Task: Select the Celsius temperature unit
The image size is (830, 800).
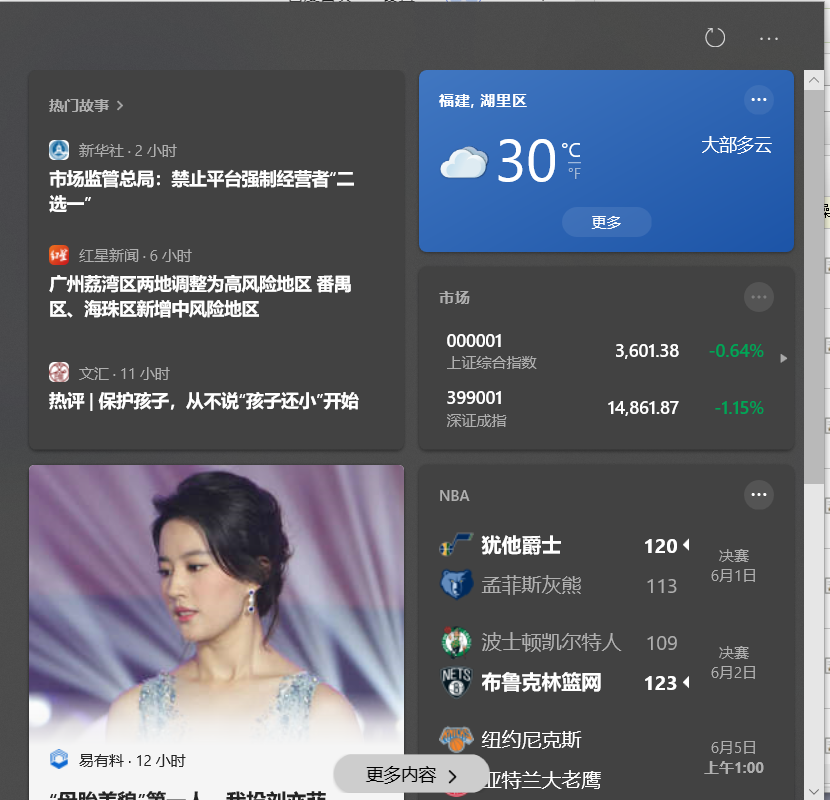Action: (571, 147)
